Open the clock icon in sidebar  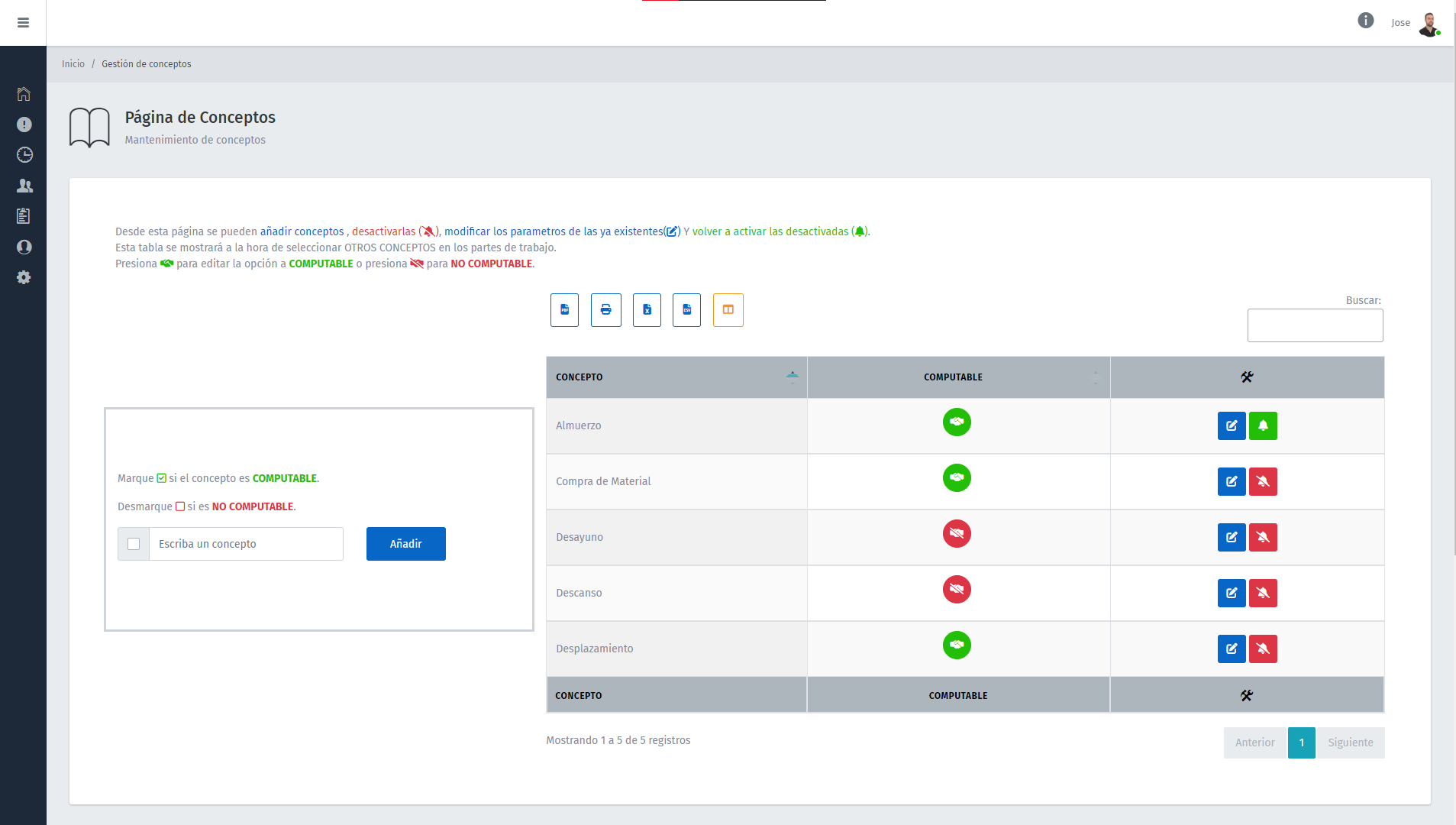(x=24, y=155)
